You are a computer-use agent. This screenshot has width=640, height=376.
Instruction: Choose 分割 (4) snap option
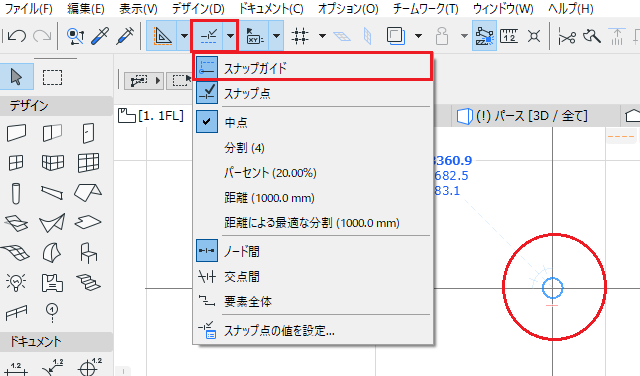click(313, 147)
